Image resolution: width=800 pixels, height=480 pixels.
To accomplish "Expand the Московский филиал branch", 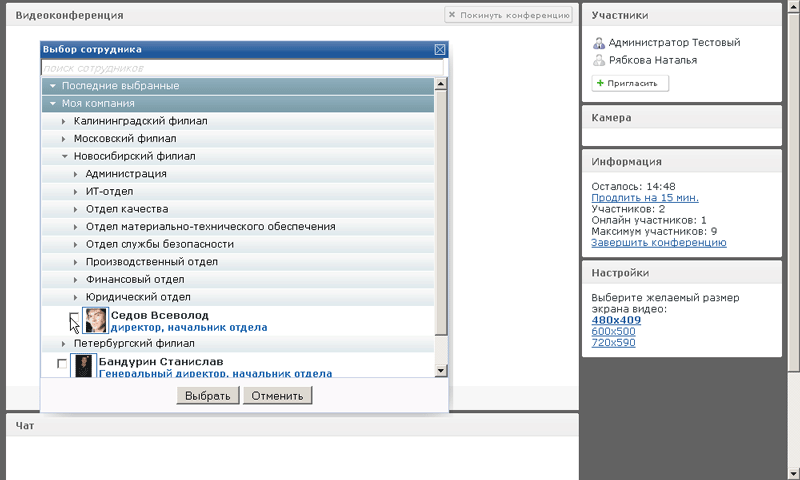I will click(x=63, y=139).
